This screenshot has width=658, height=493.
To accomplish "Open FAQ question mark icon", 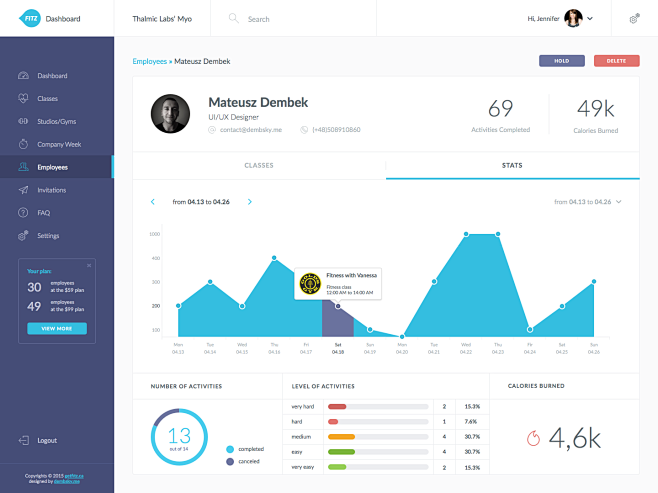I will [x=22, y=213].
